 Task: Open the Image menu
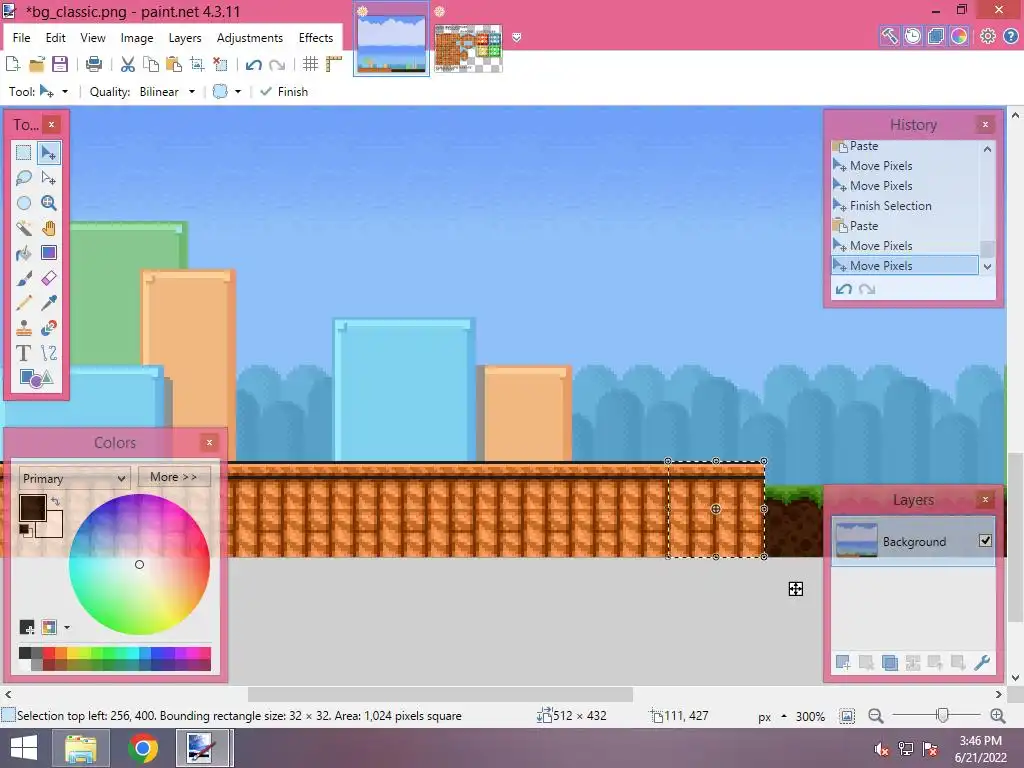[x=136, y=38]
